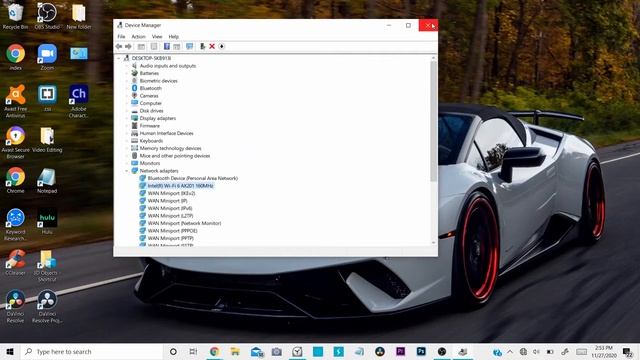Expand the Bluetooth category arrow
Screen dimensions: 640x360
coord(127,88)
